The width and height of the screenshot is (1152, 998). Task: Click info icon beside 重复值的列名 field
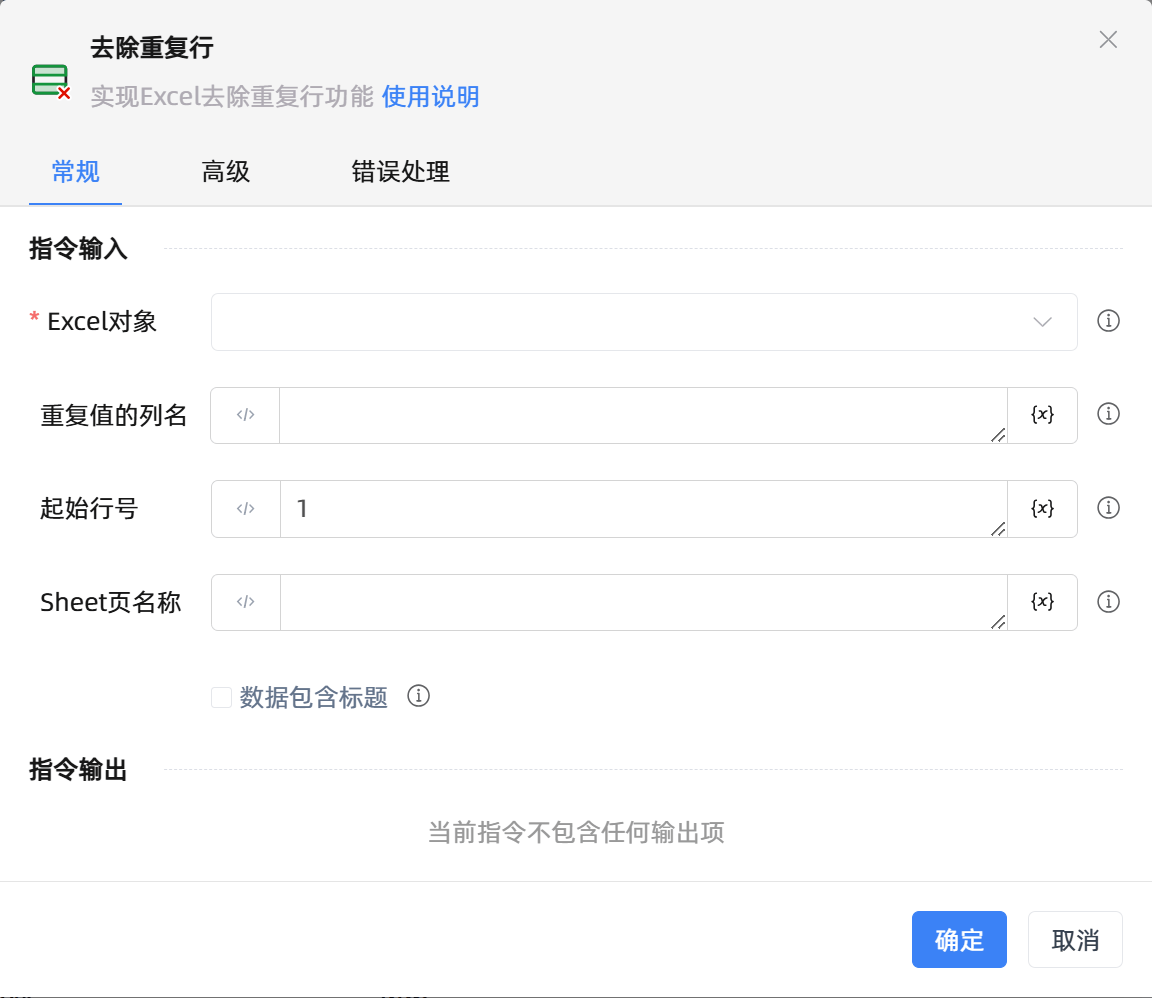click(x=1108, y=414)
